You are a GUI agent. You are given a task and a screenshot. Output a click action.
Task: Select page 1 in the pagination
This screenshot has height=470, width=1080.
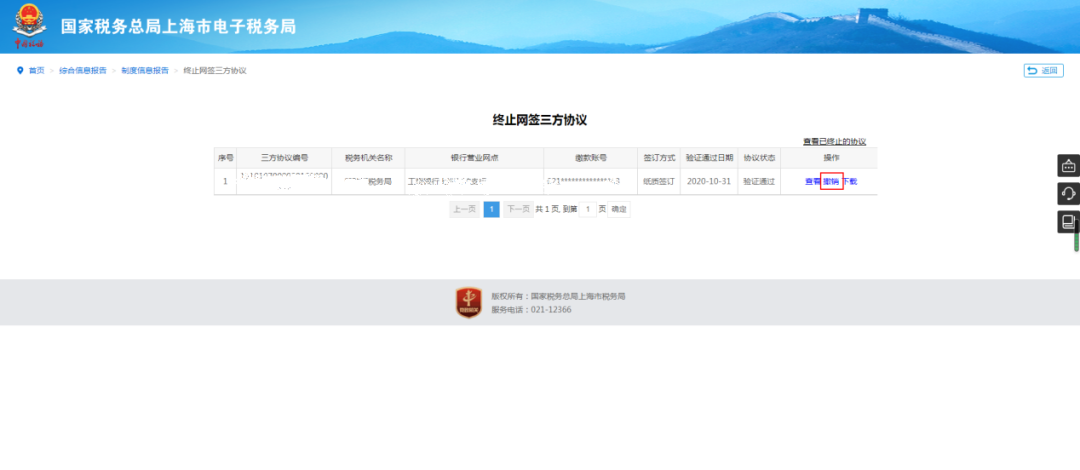click(491, 209)
